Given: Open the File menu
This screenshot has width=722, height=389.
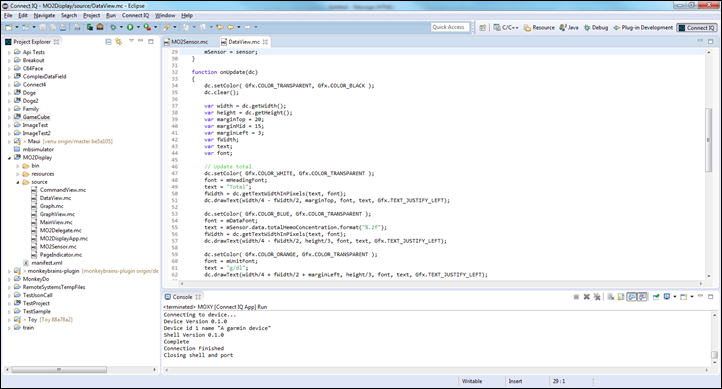Looking at the screenshot, I should (8, 15).
